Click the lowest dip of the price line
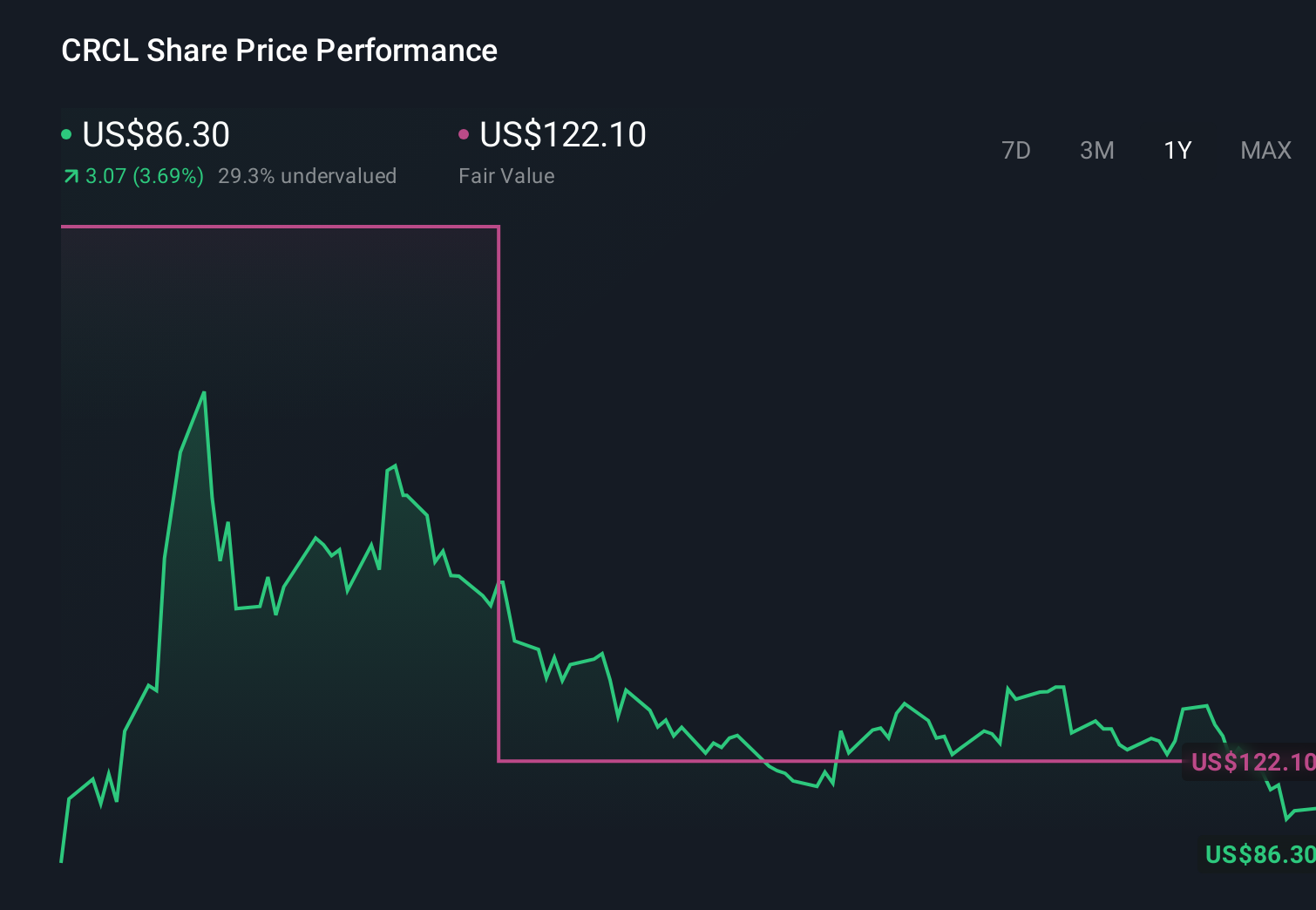1316x910 pixels. pyautogui.click(x=61, y=861)
